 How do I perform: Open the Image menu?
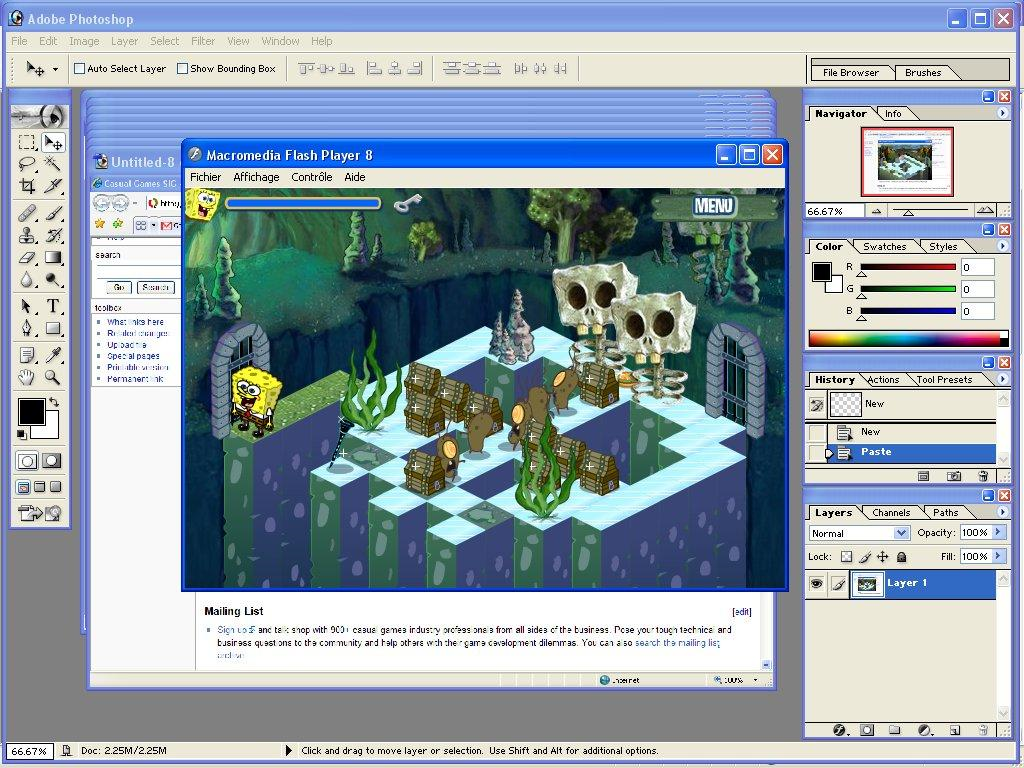[84, 41]
